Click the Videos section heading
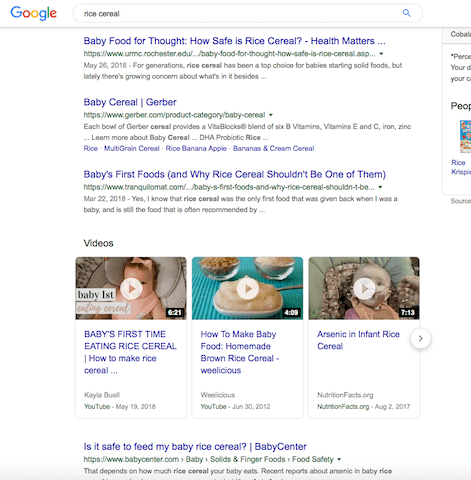 click(x=98, y=243)
